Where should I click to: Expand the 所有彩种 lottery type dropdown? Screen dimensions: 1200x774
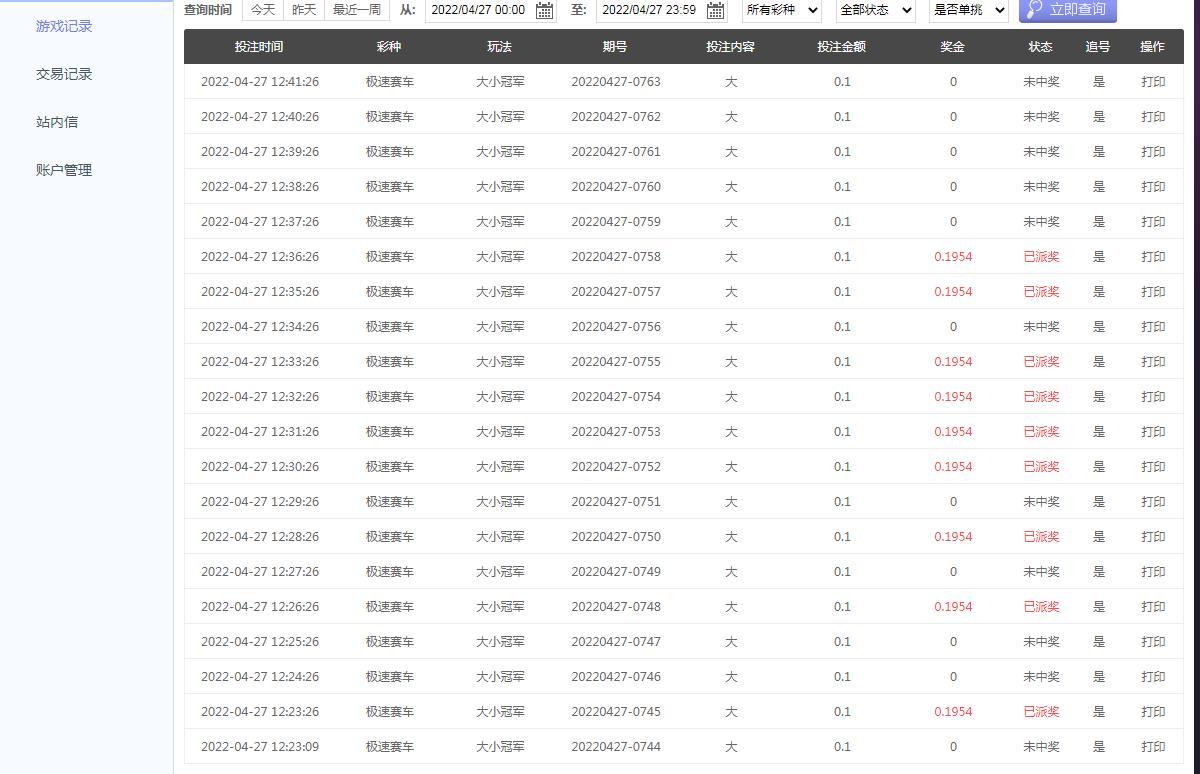(781, 10)
